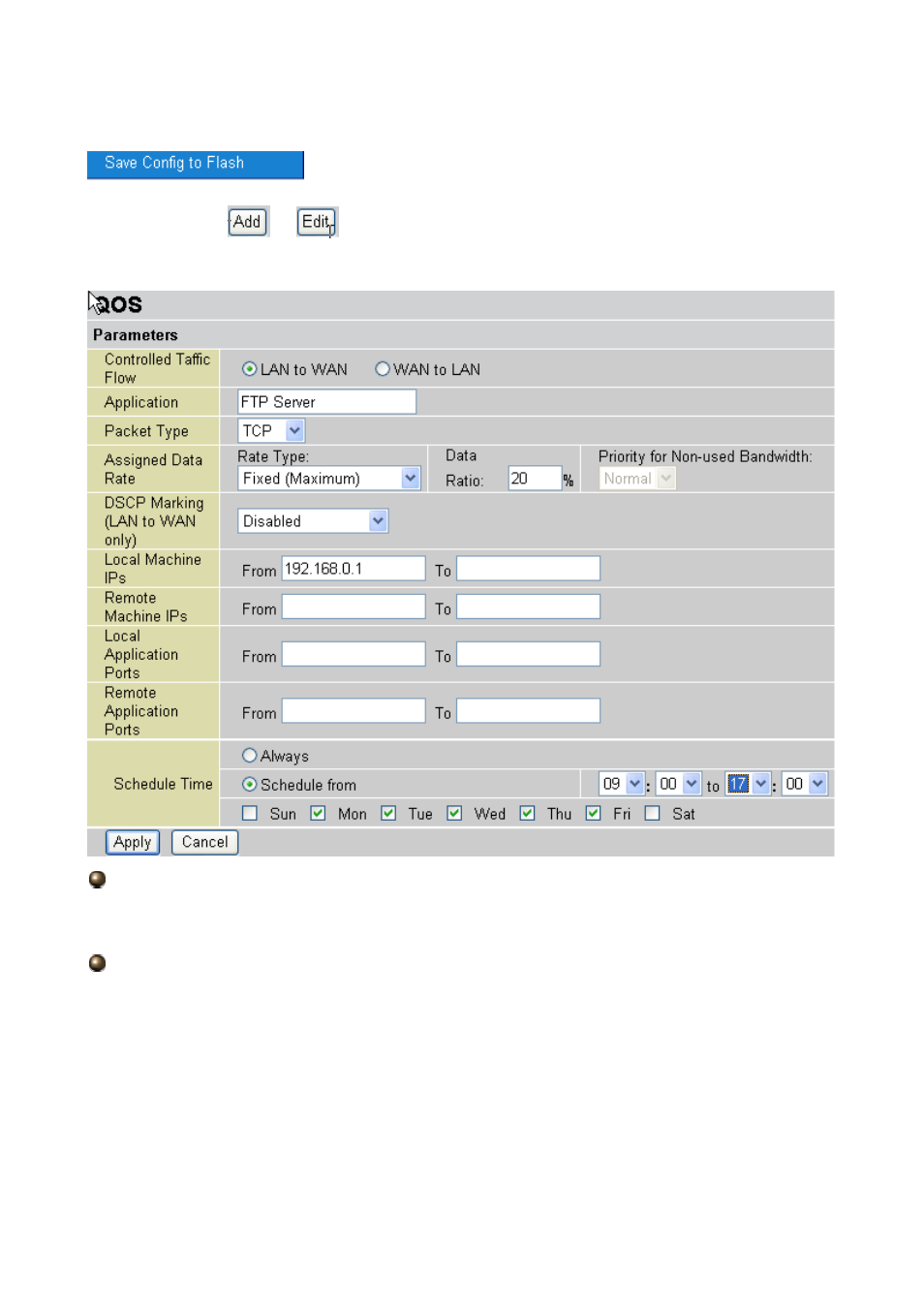This screenshot has width=924, height=1308.
Task: Cancel the QoS configuration
Action: coord(205,842)
